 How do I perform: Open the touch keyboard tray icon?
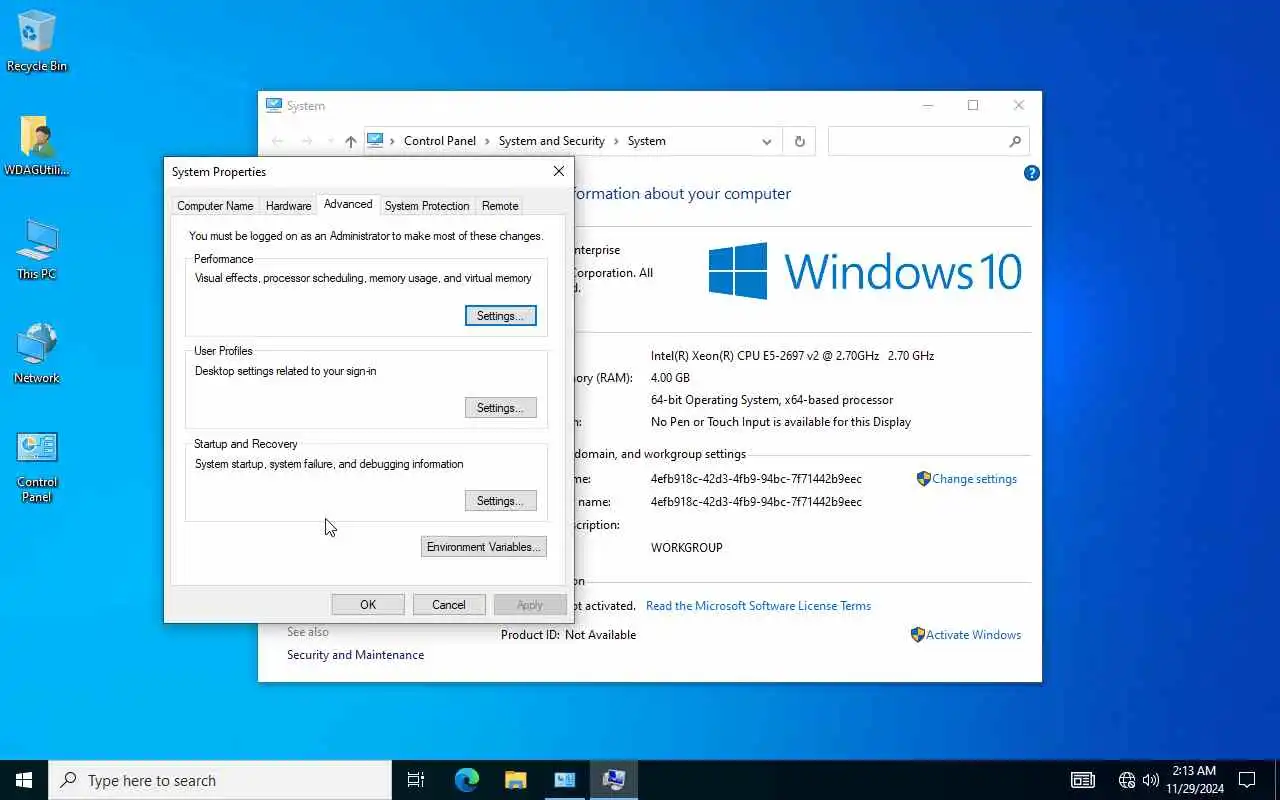[1082, 780]
